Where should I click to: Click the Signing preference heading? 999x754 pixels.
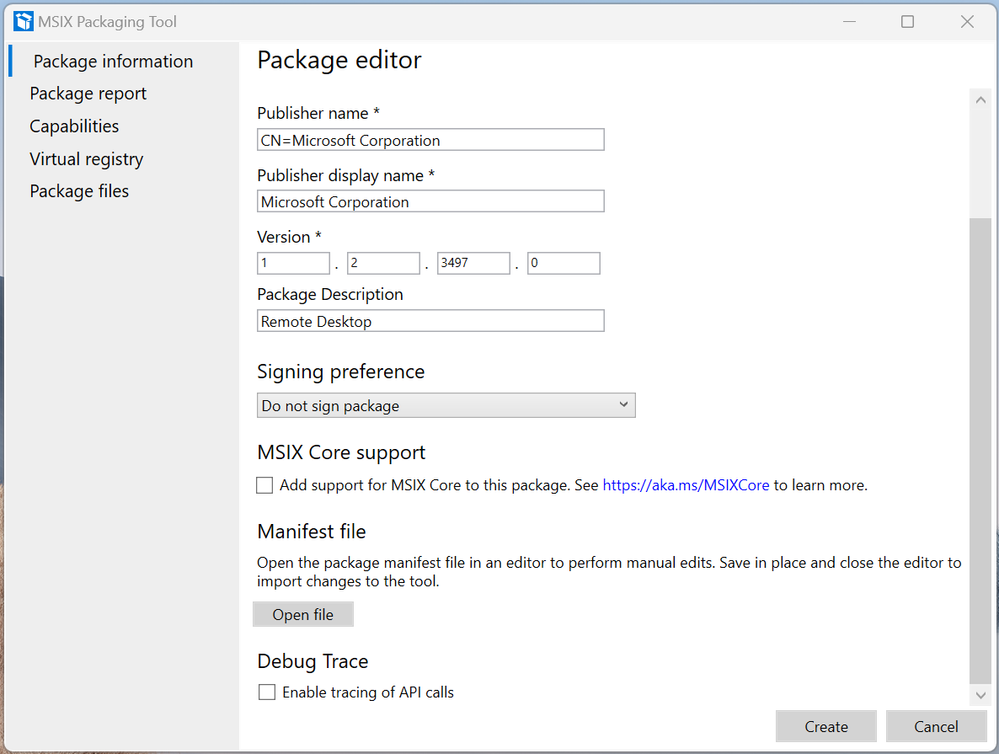[x=341, y=372]
